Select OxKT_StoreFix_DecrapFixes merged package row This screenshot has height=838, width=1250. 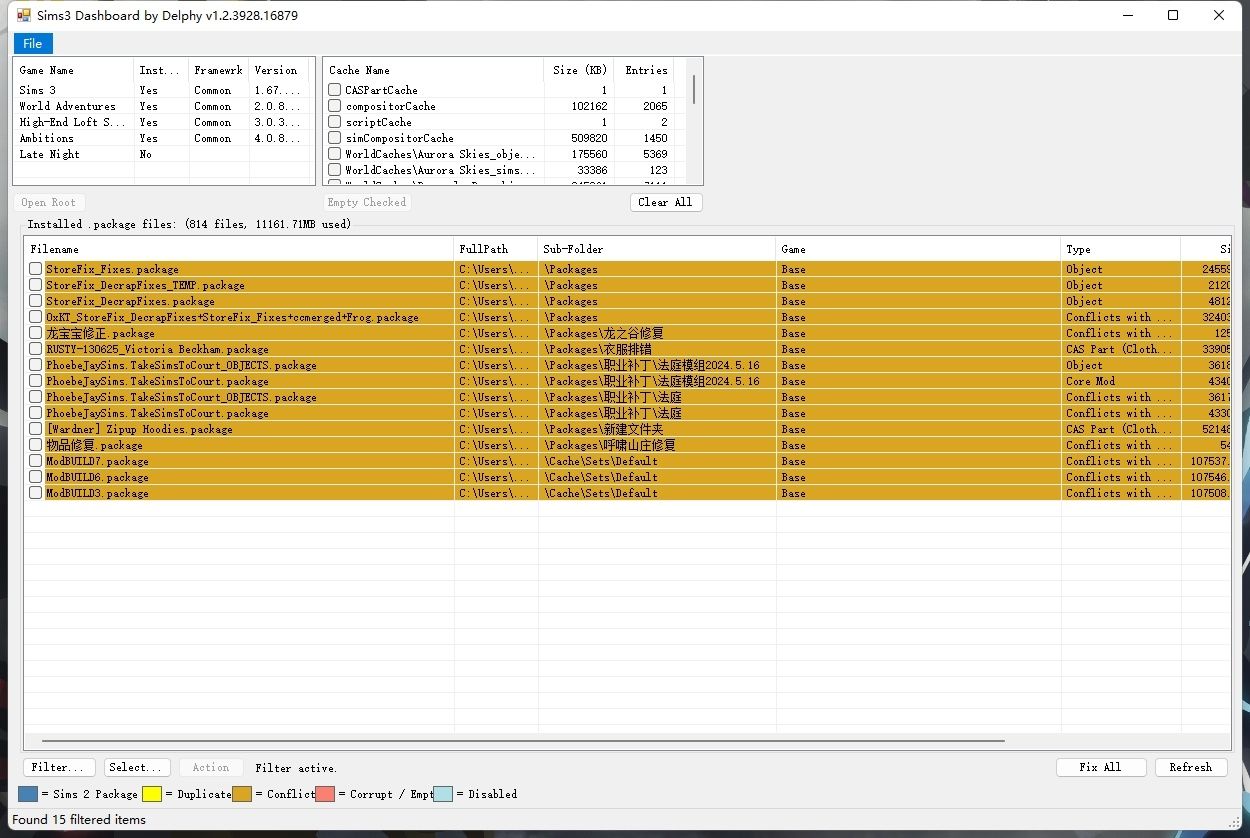(627, 317)
